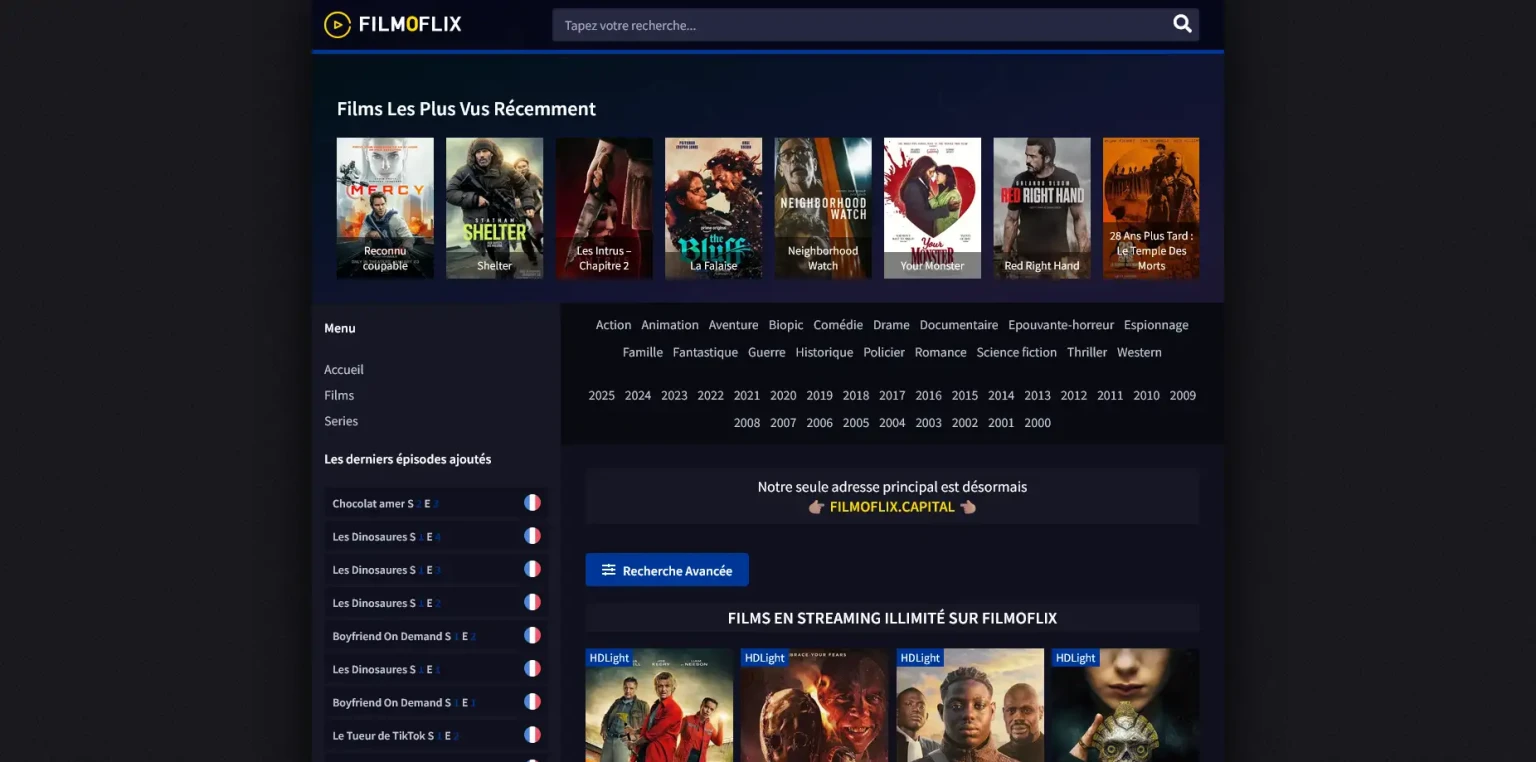Select the Drame genre

pyautogui.click(x=891, y=325)
